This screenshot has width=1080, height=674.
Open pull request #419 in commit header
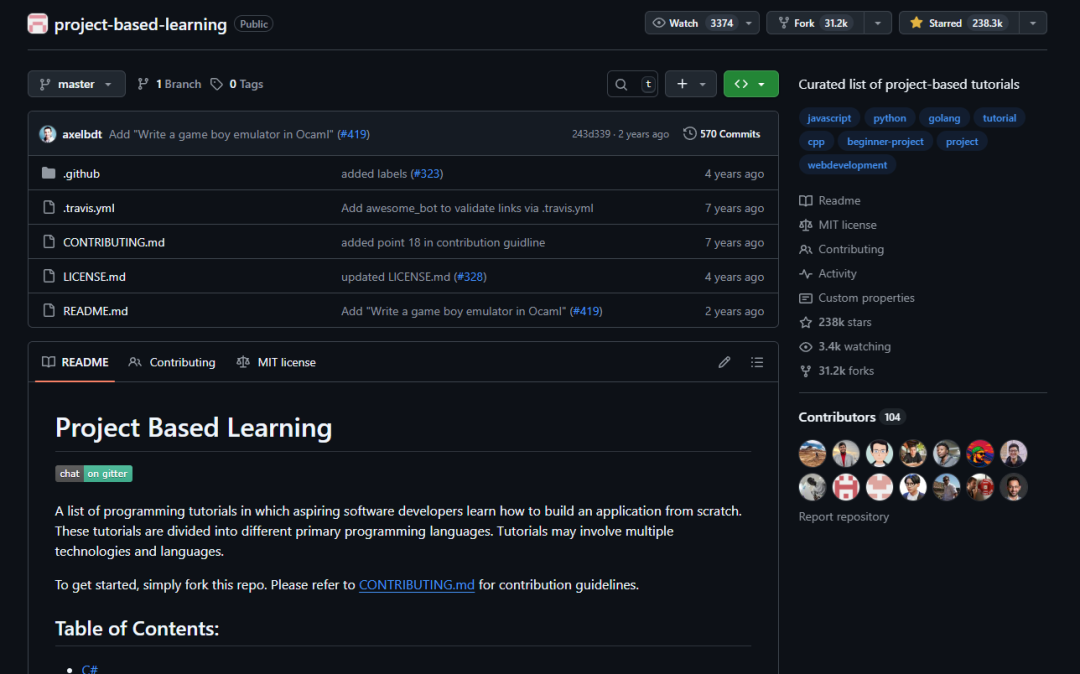coord(353,134)
